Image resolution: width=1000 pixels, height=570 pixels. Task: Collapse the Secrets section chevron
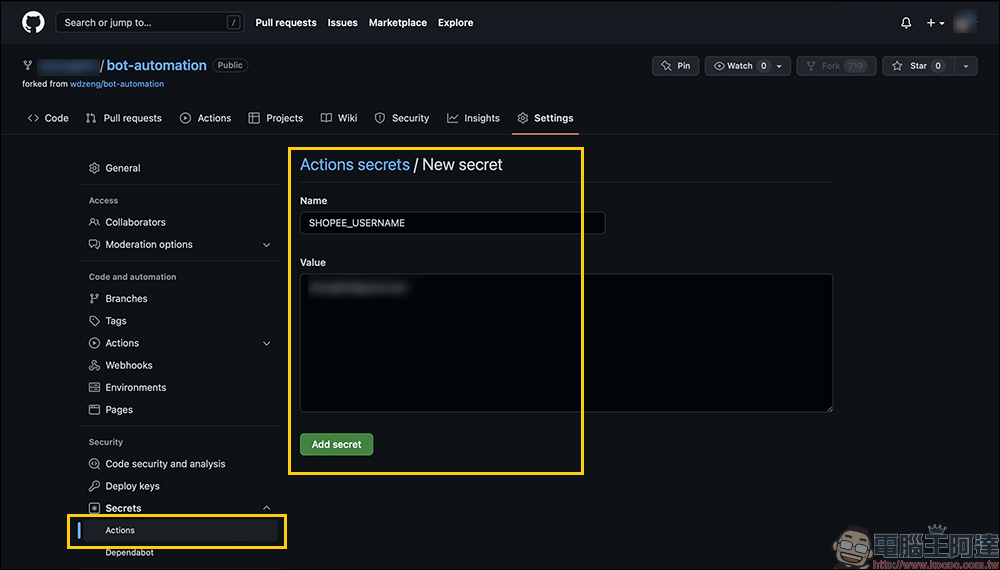tap(266, 508)
